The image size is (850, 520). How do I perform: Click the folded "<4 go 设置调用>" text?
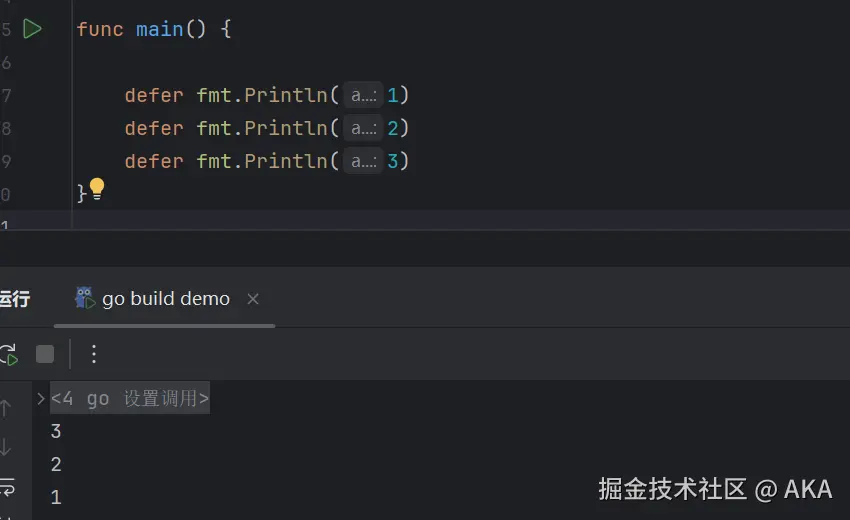pyautogui.click(x=130, y=399)
